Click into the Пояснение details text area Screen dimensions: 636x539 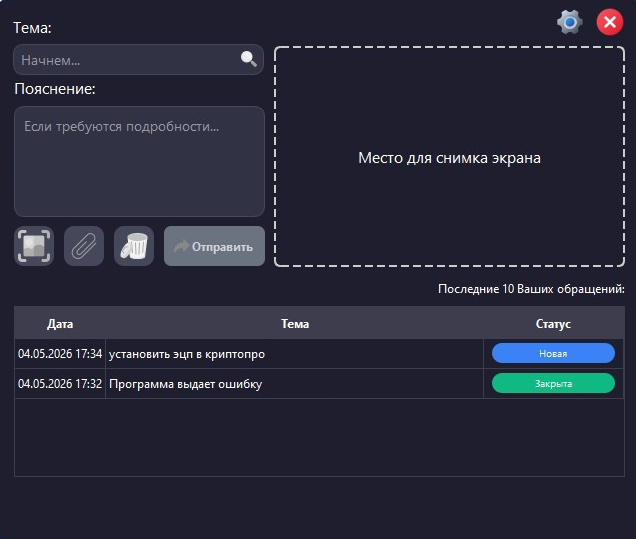(139, 161)
